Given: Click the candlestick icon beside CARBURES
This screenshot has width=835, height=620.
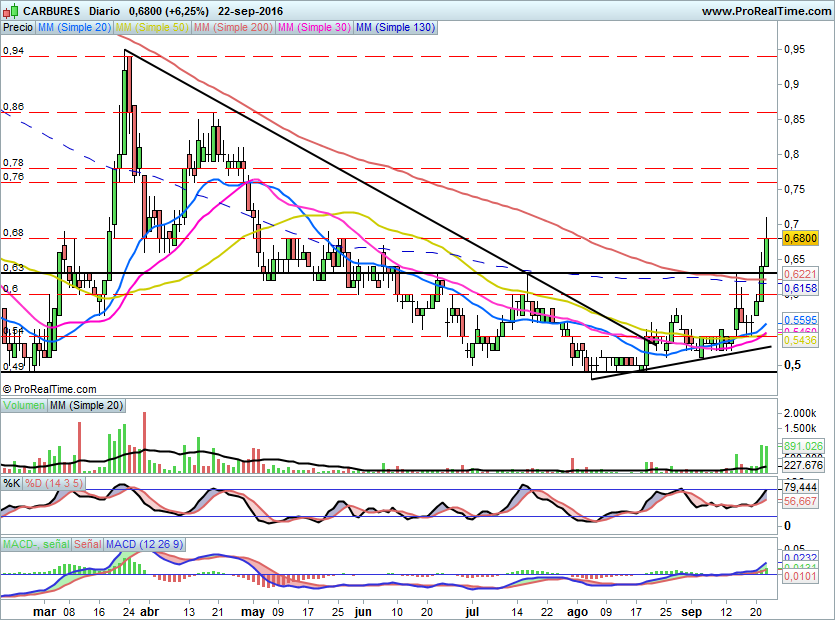Looking at the screenshot, I should click(x=11, y=10).
